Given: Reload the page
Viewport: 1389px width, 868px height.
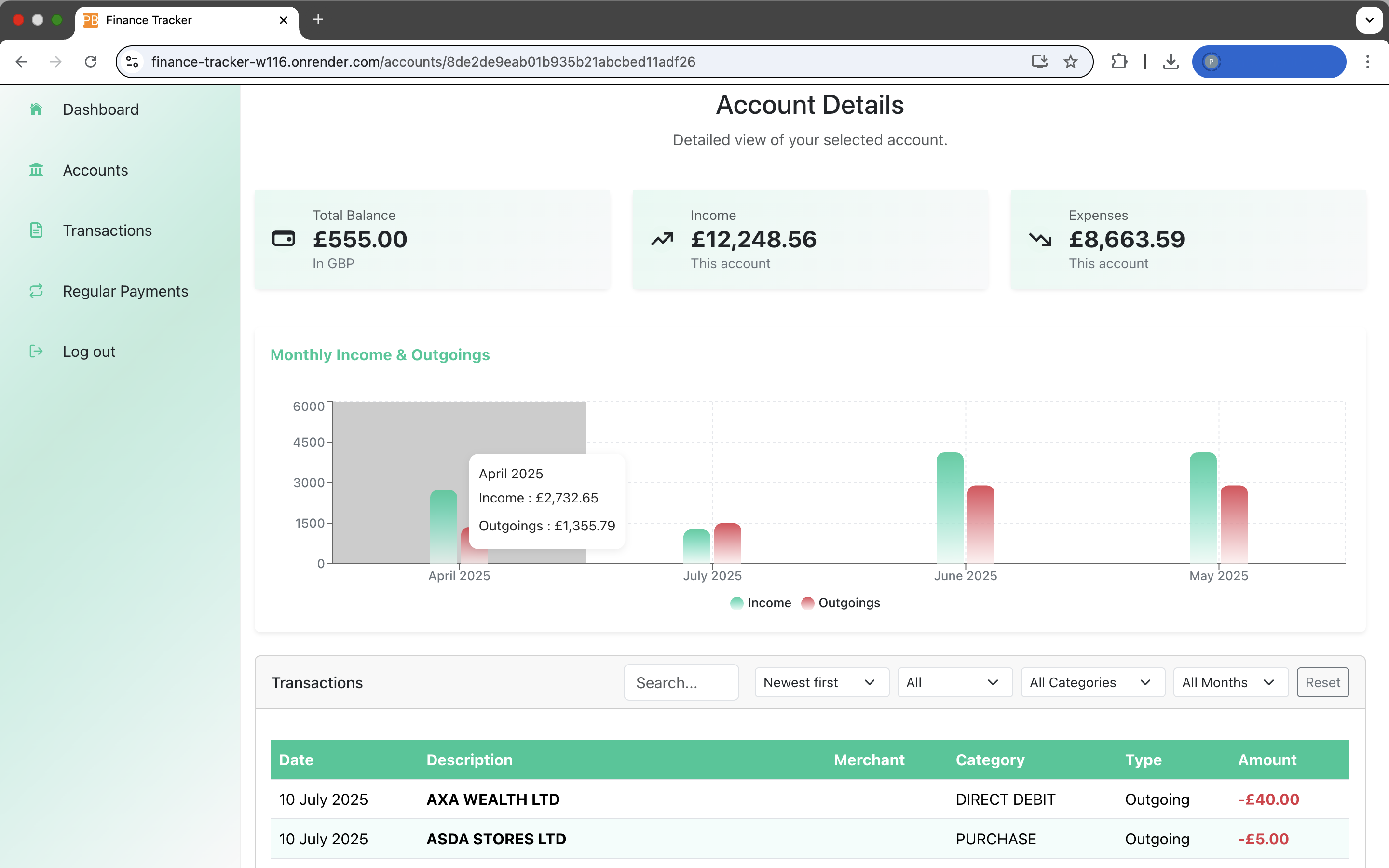Looking at the screenshot, I should click(x=91, y=61).
